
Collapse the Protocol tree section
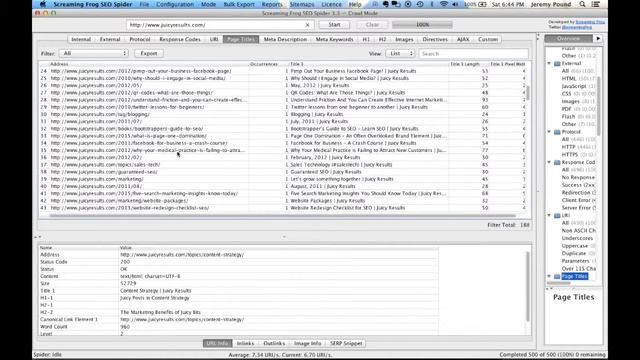pyautogui.click(x=549, y=132)
